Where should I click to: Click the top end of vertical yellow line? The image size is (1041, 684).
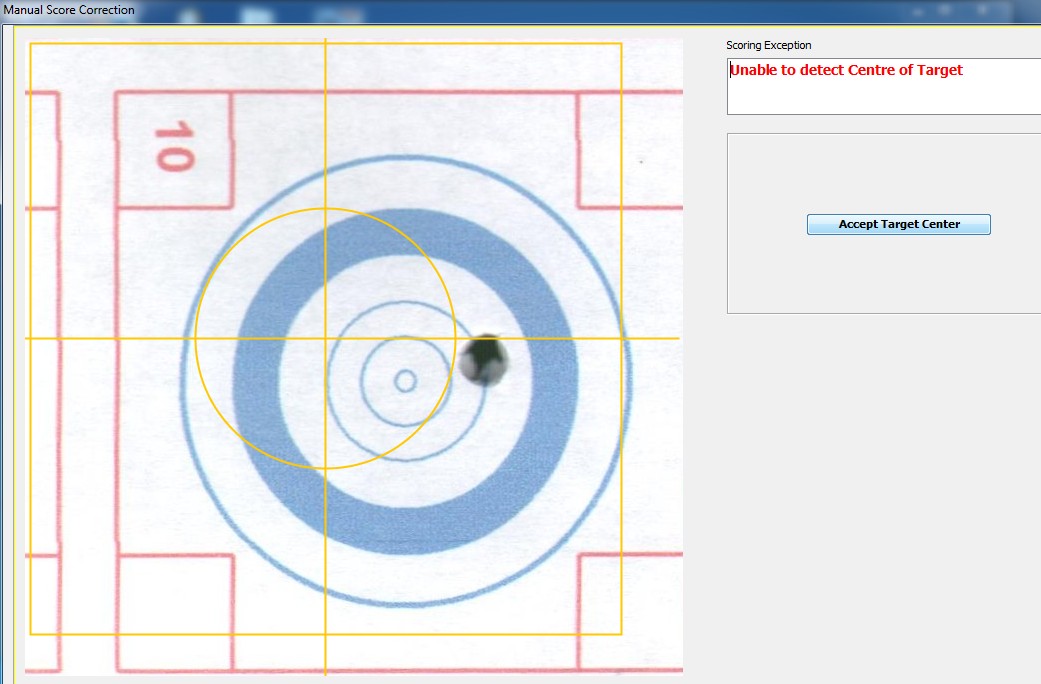click(x=325, y=41)
